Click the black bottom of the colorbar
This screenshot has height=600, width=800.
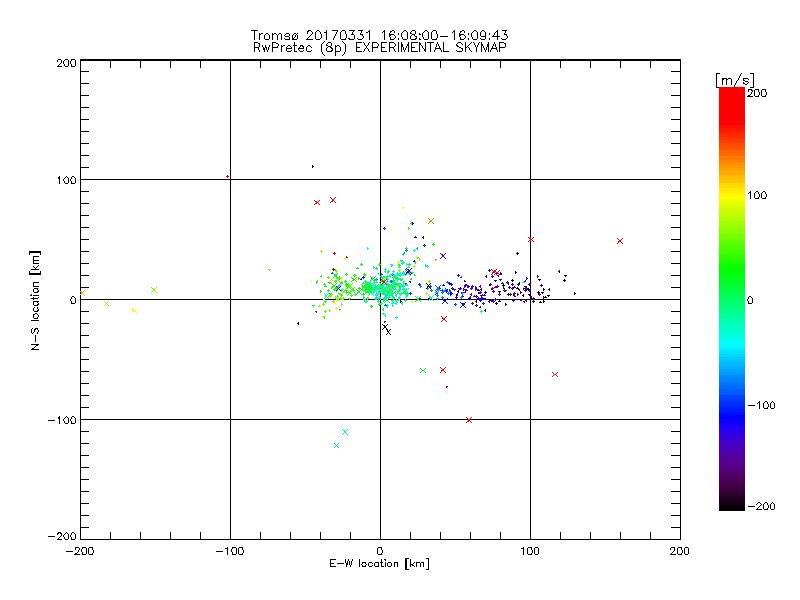[731, 502]
